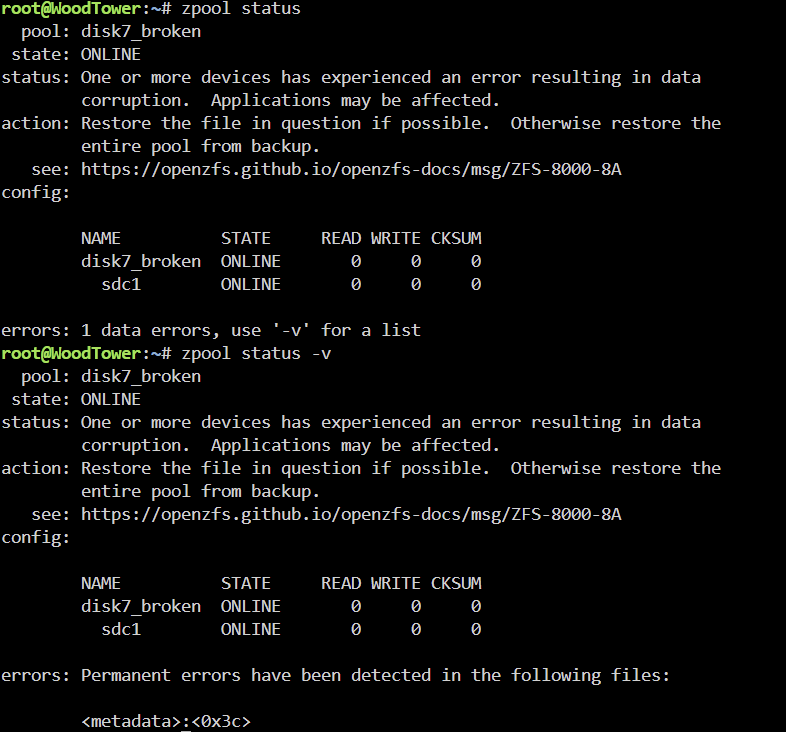Click 'Permanent errors have been detected' line
This screenshot has width=786, height=732.
point(335,675)
